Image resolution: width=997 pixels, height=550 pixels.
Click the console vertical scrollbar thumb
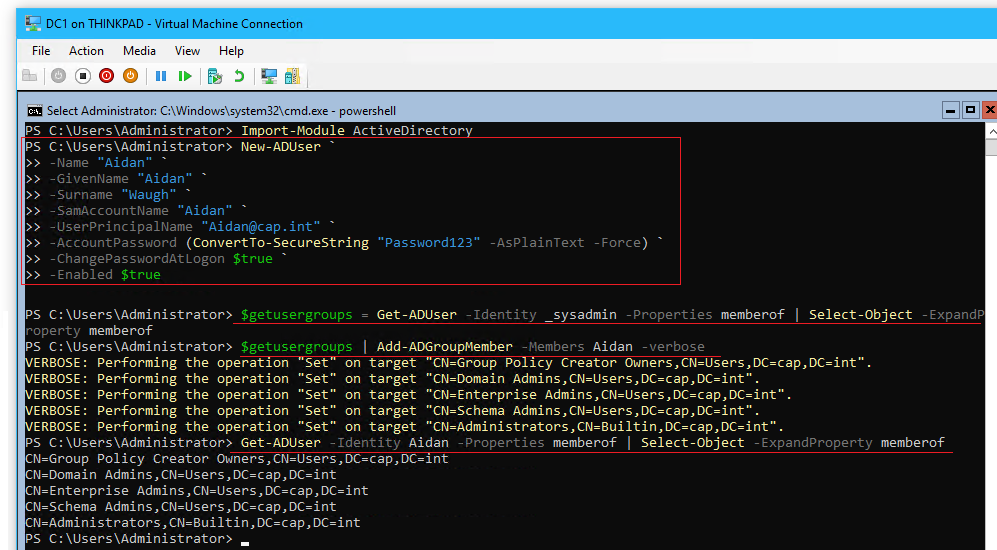coord(992,148)
